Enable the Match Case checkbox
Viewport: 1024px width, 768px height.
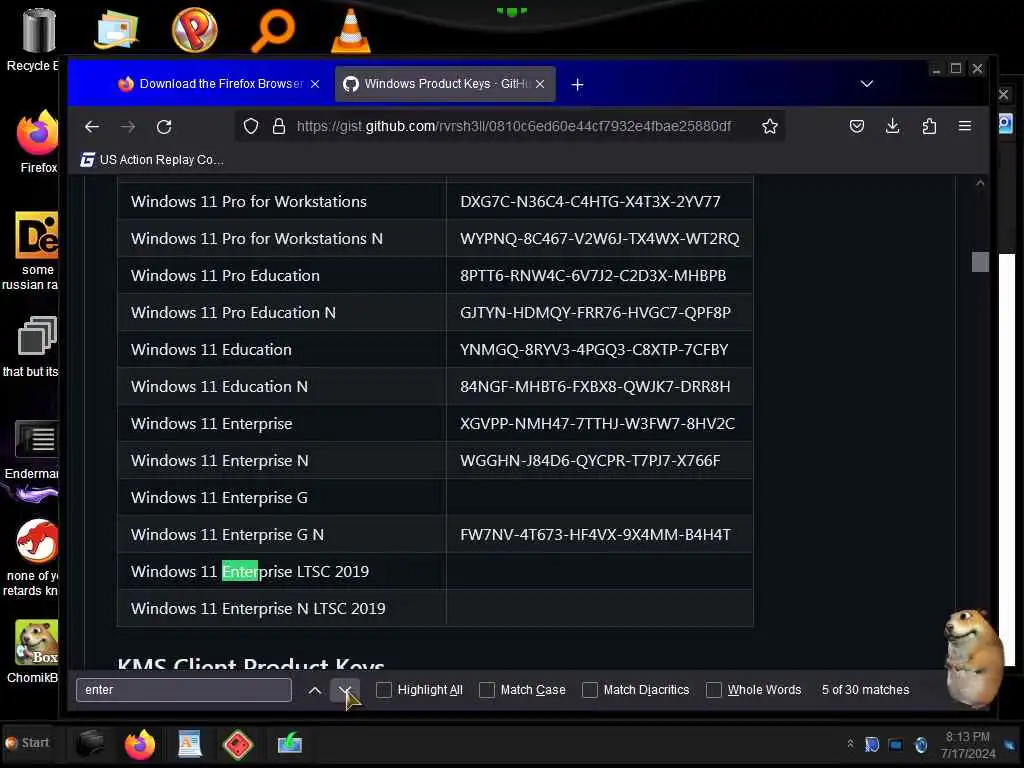[487, 690]
